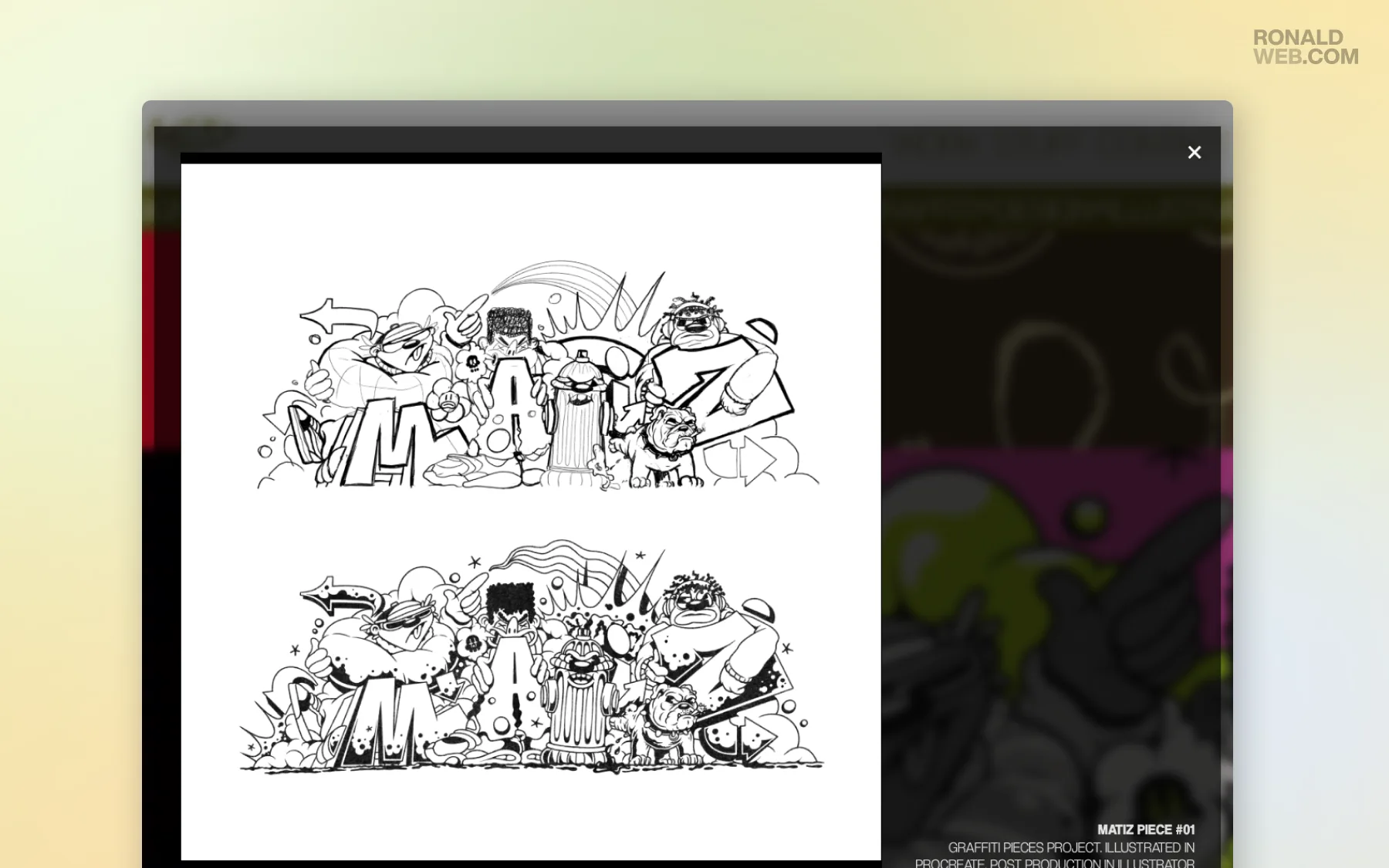Open the RONALD WEB.COM logo link

coord(1306,47)
